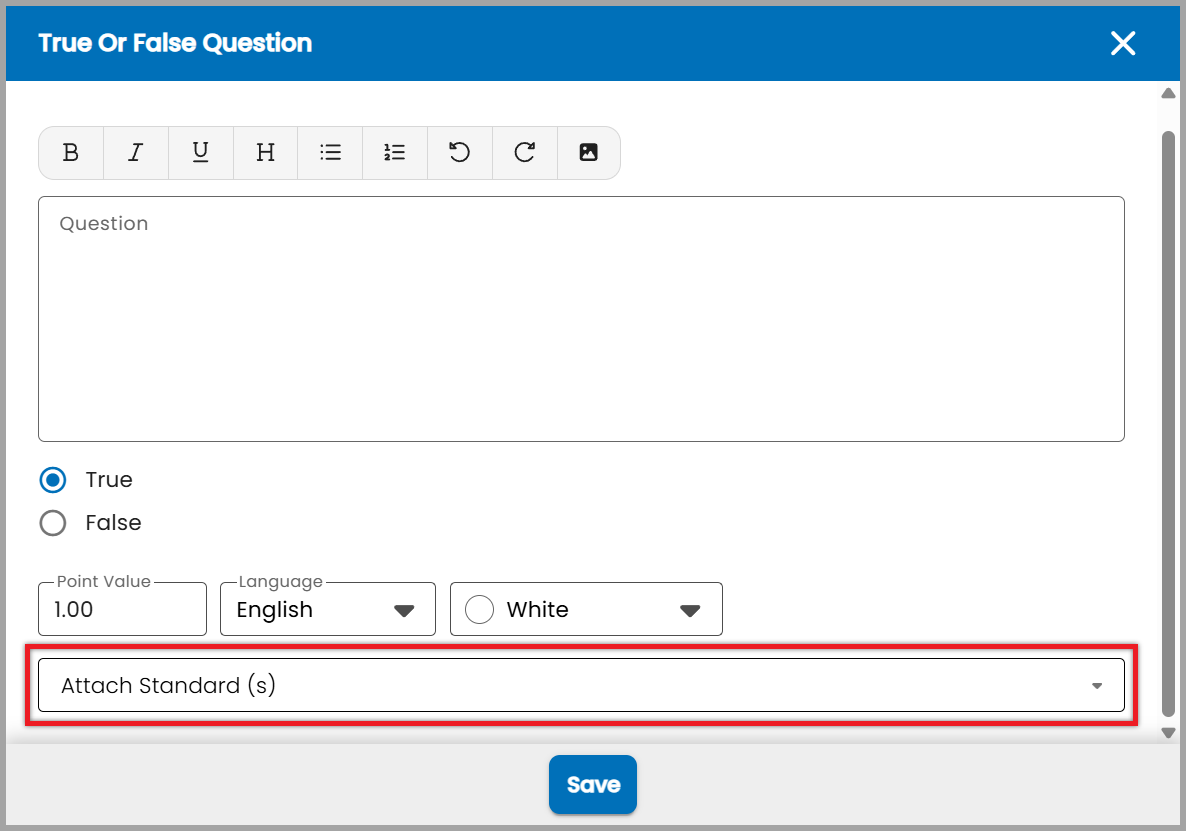
Task: Click the vertical scrollbar thumb
Action: (x=1169, y=423)
